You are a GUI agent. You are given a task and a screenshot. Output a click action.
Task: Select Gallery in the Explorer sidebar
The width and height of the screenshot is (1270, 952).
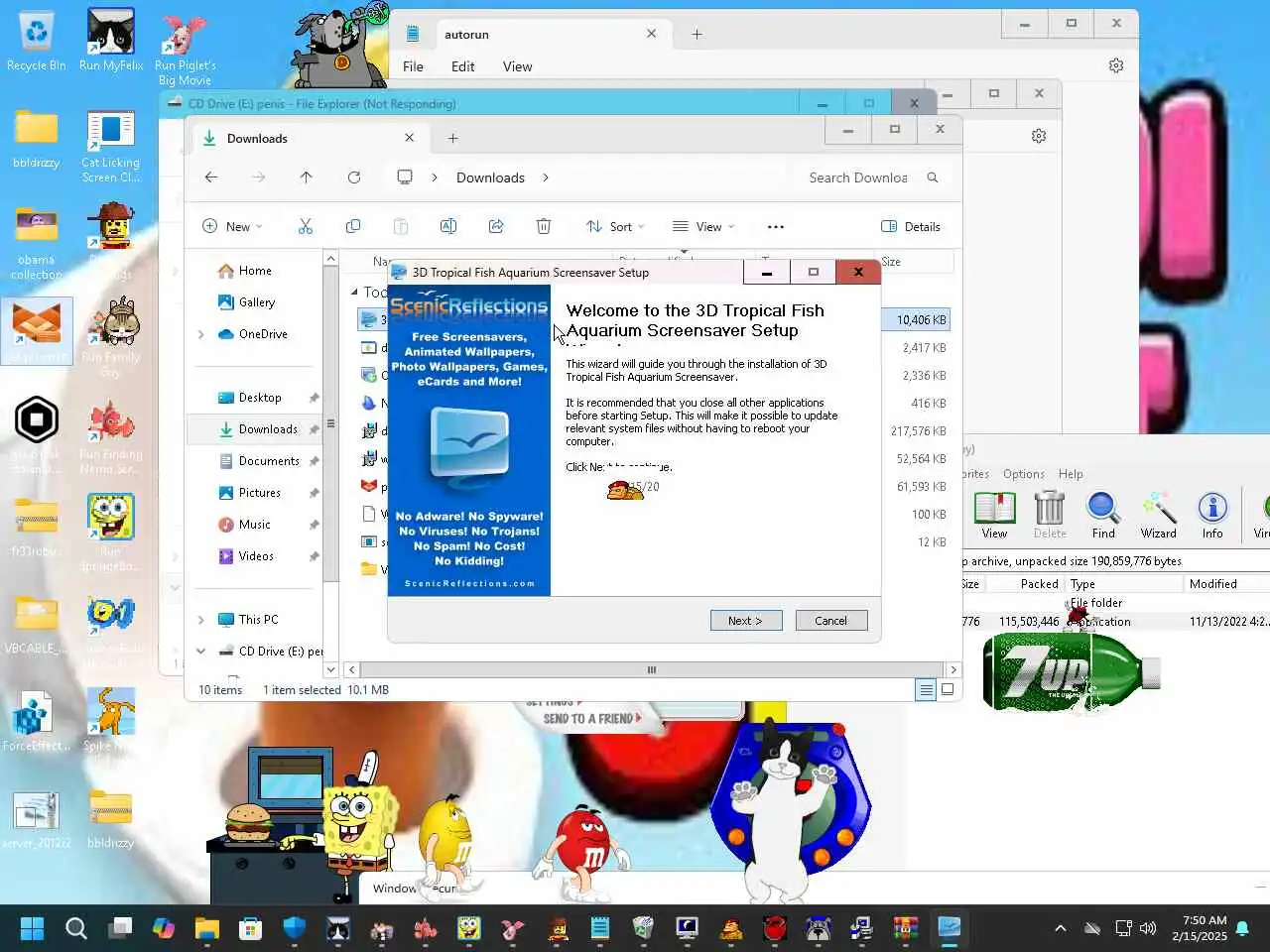[x=257, y=302]
